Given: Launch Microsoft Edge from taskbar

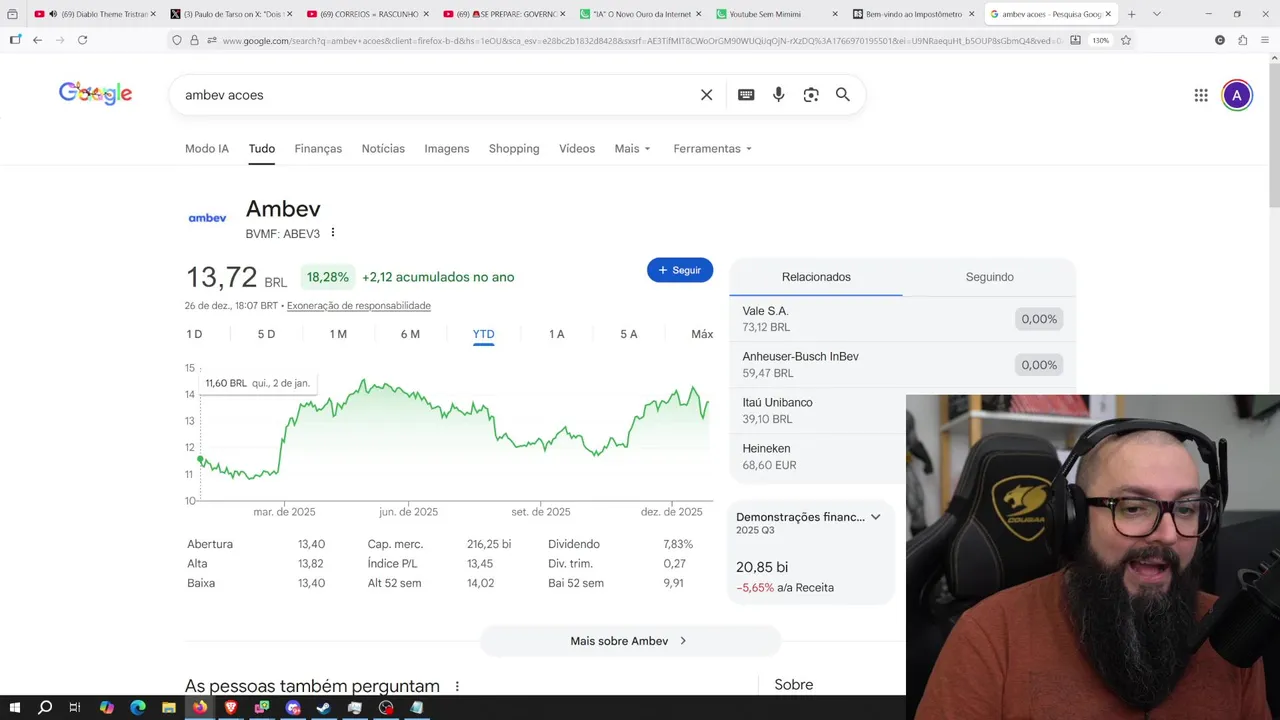Looking at the screenshot, I should [x=138, y=707].
